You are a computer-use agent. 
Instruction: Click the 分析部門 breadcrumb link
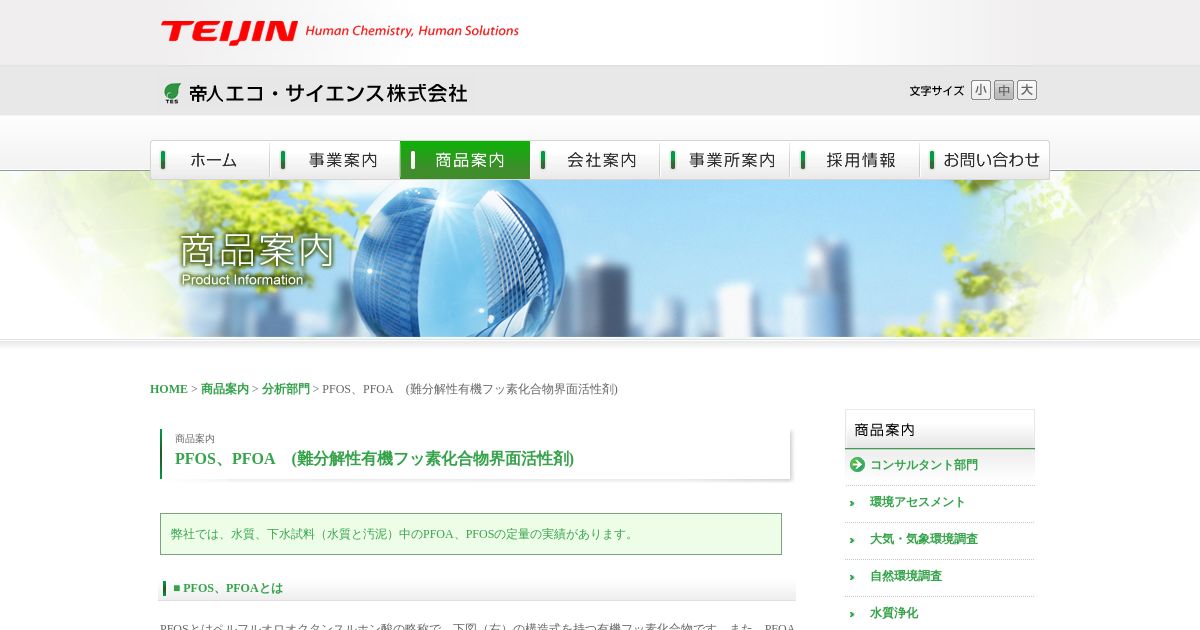[x=286, y=389]
